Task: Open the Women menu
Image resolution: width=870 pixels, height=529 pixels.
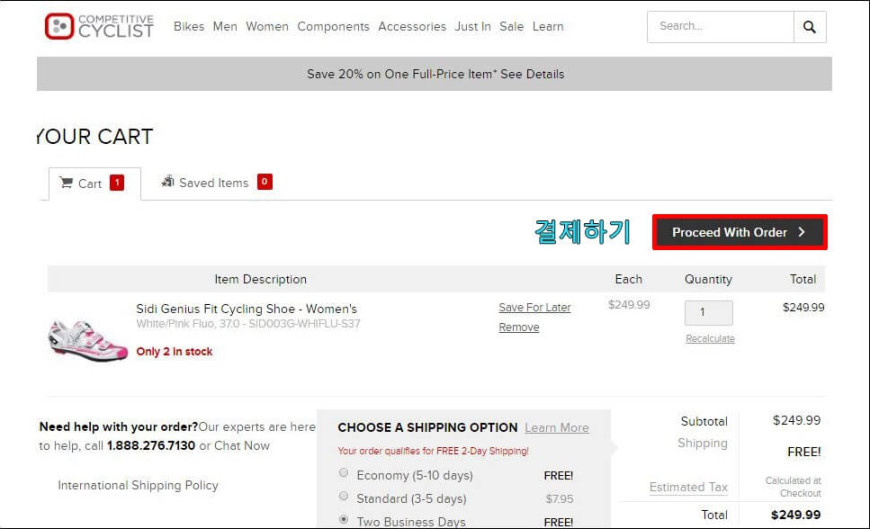Action: pyautogui.click(x=267, y=26)
